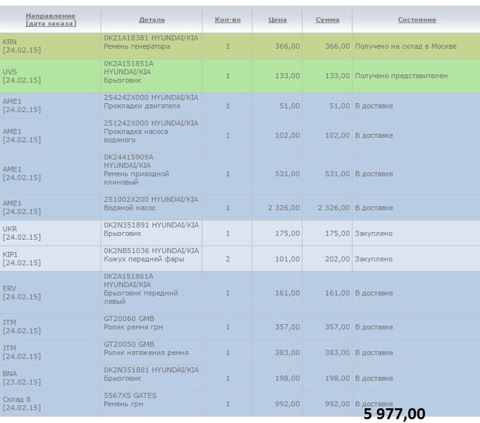
Task: Sort by Кол-во column header
Action: (227, 20)
